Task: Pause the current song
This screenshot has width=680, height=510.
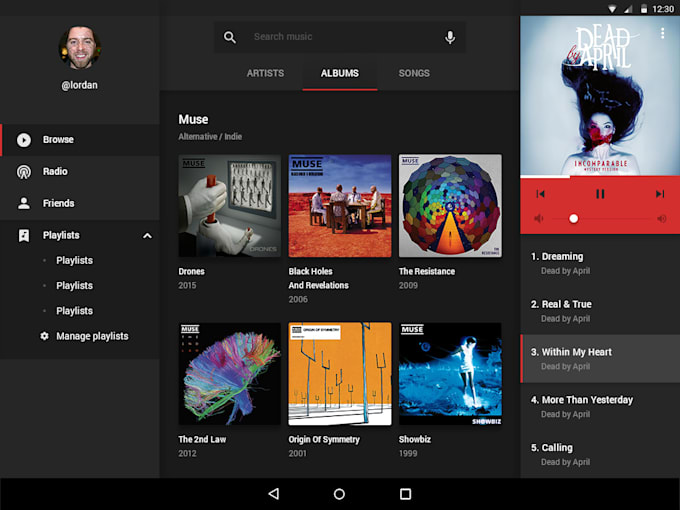Action: click(x=600, y=194)
